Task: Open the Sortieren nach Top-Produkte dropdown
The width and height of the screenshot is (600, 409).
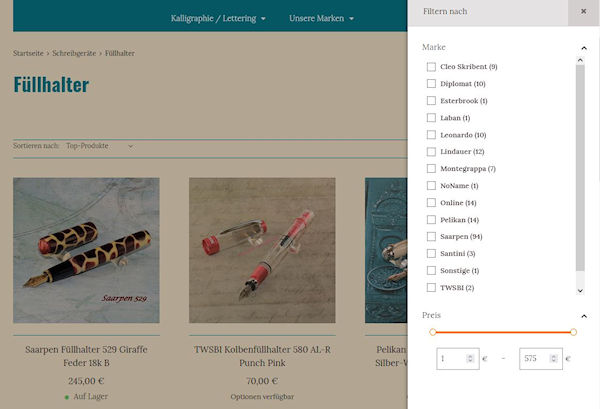Action: coord(99,146)
